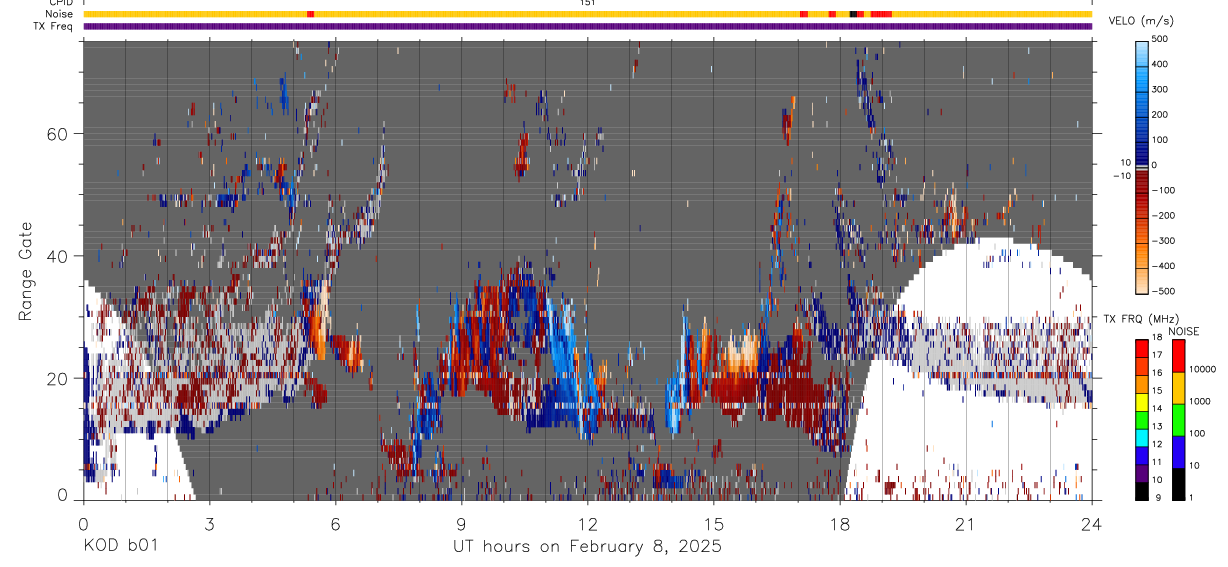Click the "10000" label on the NOISE scale

click(x=1203, y=369)
